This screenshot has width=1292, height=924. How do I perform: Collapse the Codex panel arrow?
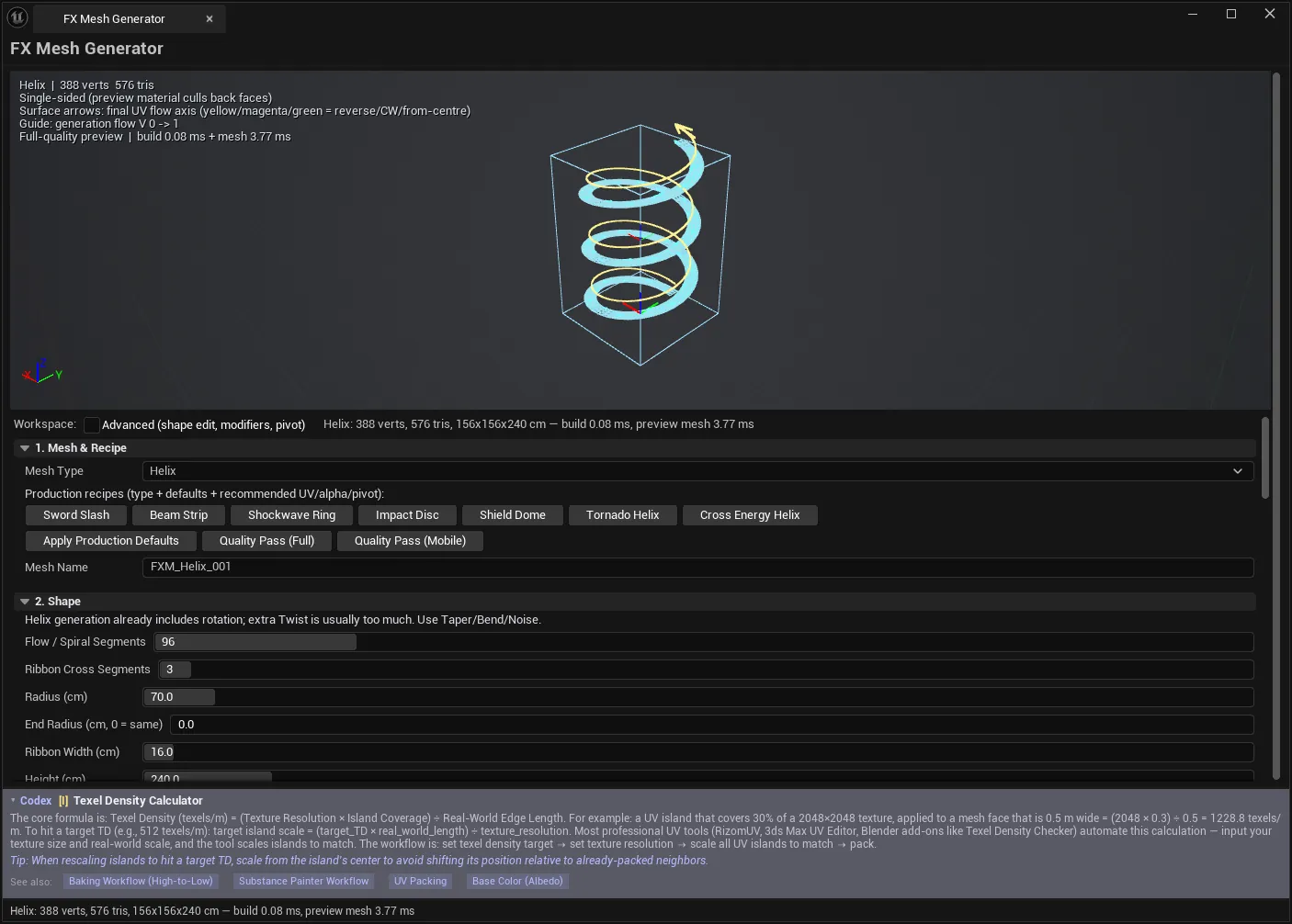click(x=13, y=800)
